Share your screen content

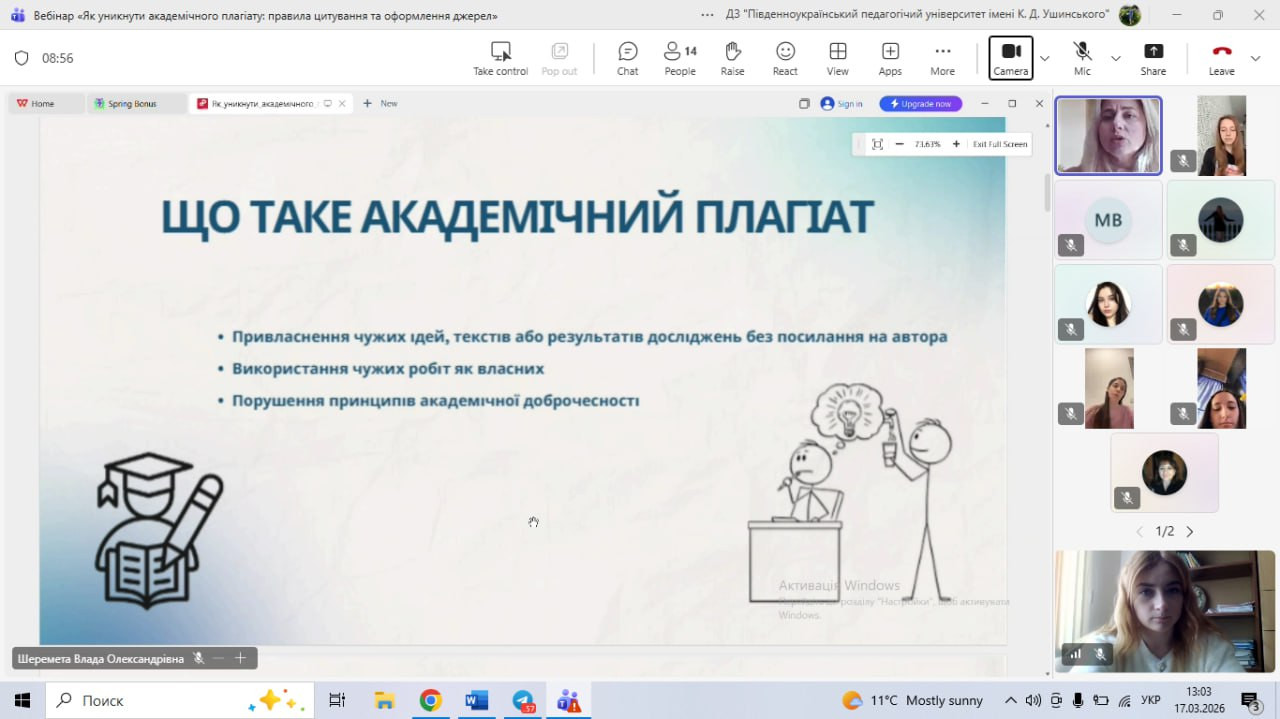click(1153, 58)
